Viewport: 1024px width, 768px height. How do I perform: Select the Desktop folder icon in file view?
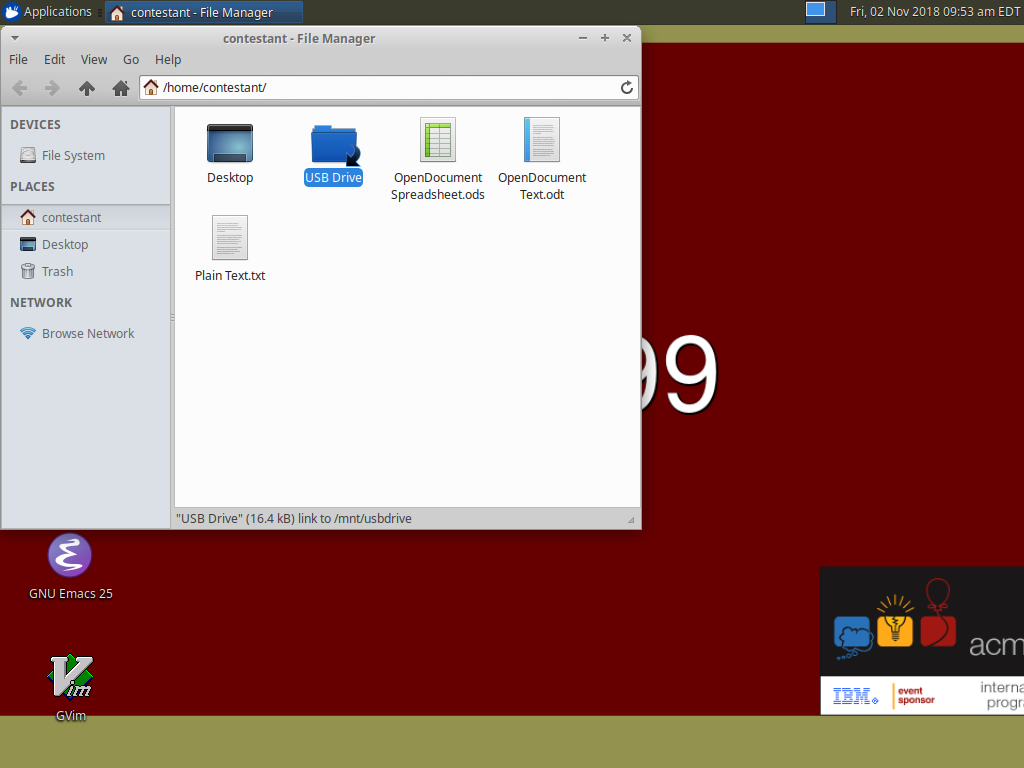[230, 154]
